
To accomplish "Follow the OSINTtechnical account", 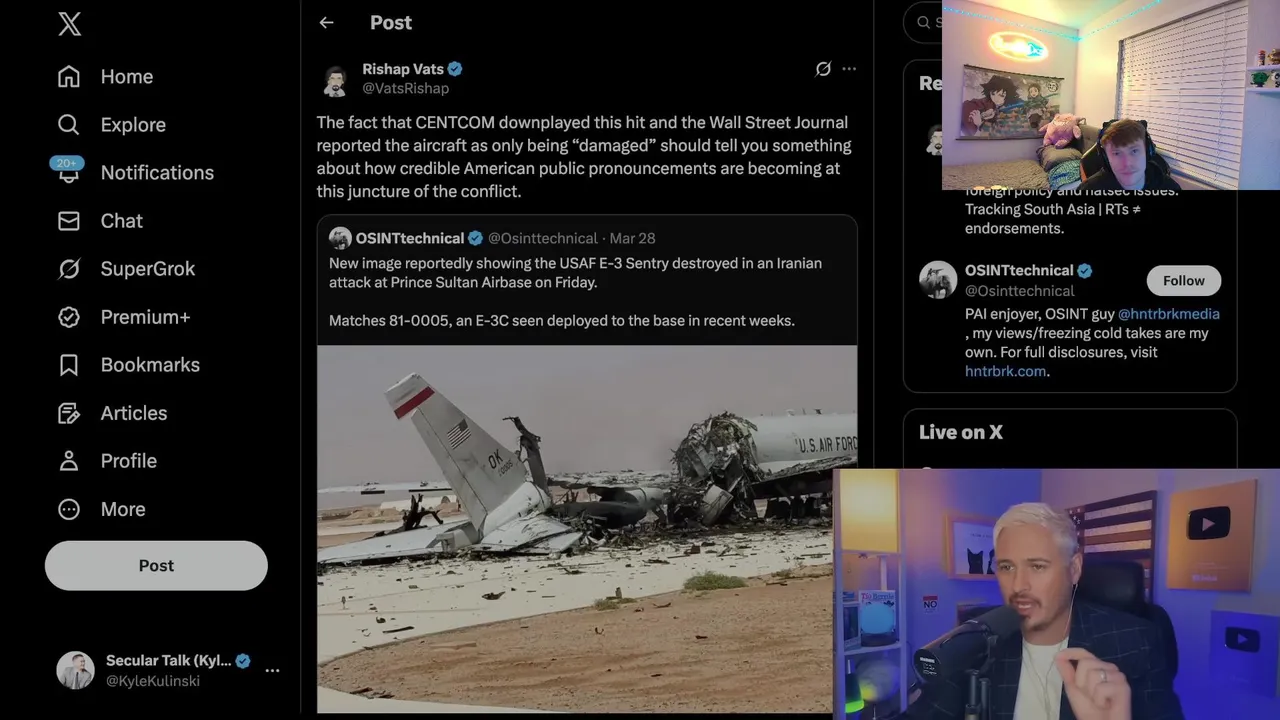I will pos(1184,281).
